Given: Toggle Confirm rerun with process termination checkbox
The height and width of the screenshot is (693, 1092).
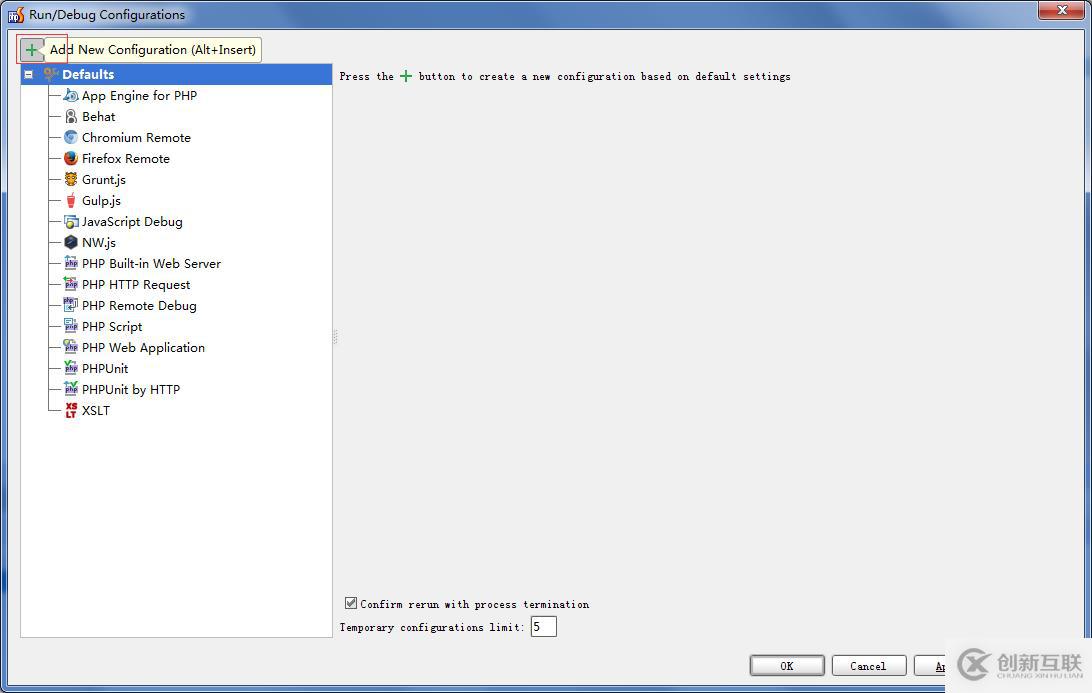Looking at the screenshot, I should pos(351,603).
